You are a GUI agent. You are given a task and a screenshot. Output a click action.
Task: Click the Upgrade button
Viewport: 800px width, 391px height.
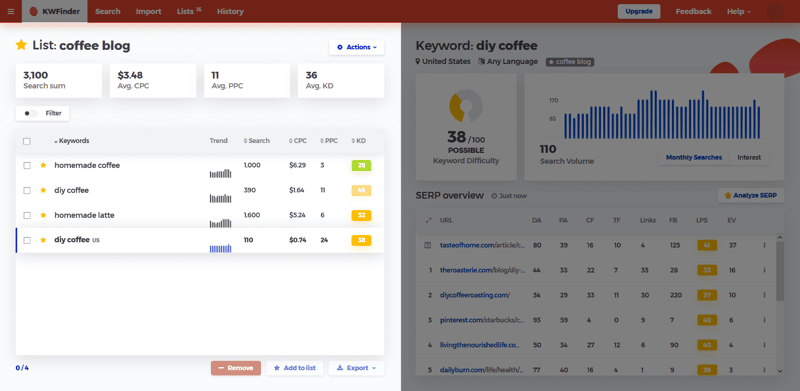tap(639, 11)
